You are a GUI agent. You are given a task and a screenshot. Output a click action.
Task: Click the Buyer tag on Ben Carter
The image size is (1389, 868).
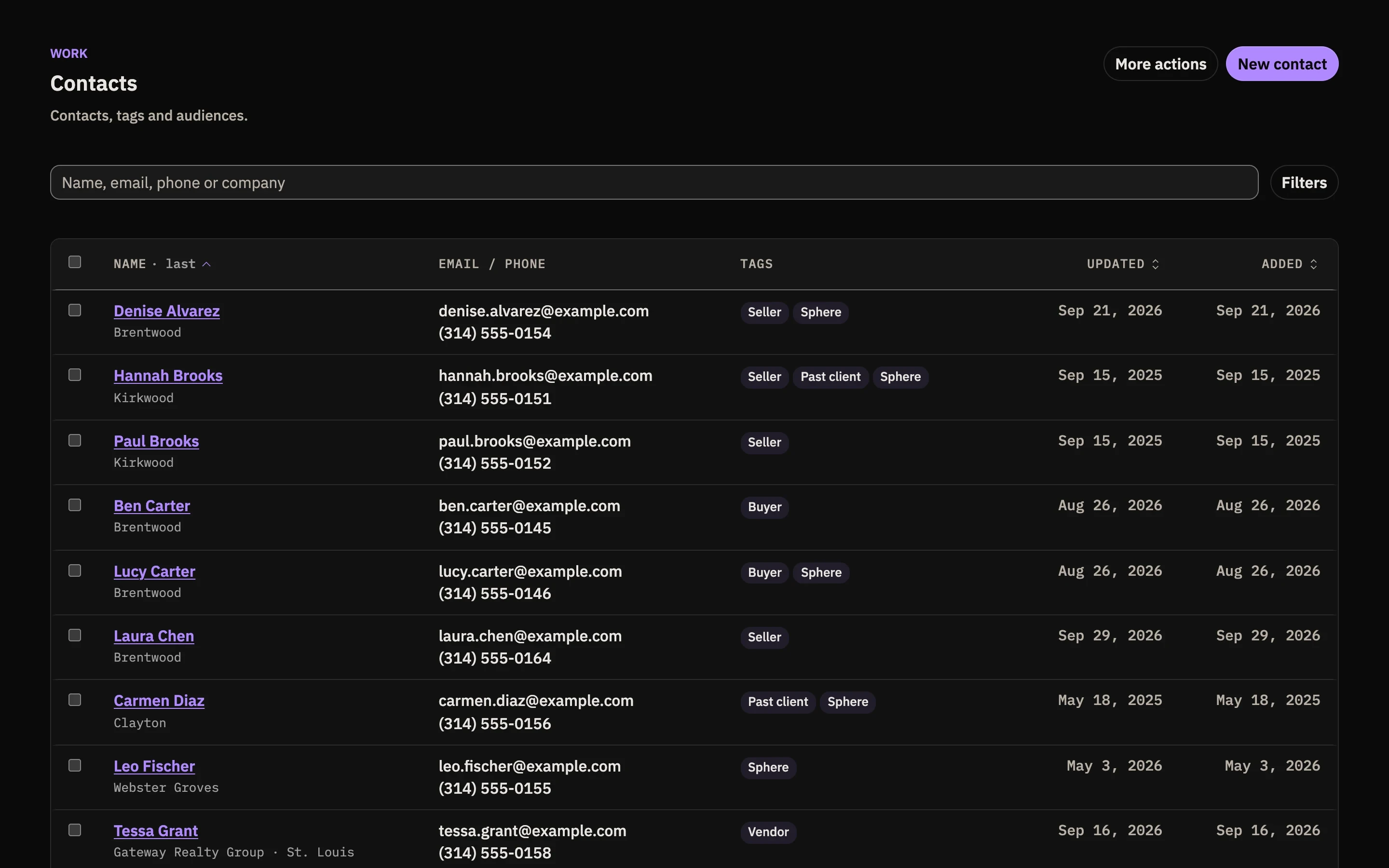click(764, 507)
